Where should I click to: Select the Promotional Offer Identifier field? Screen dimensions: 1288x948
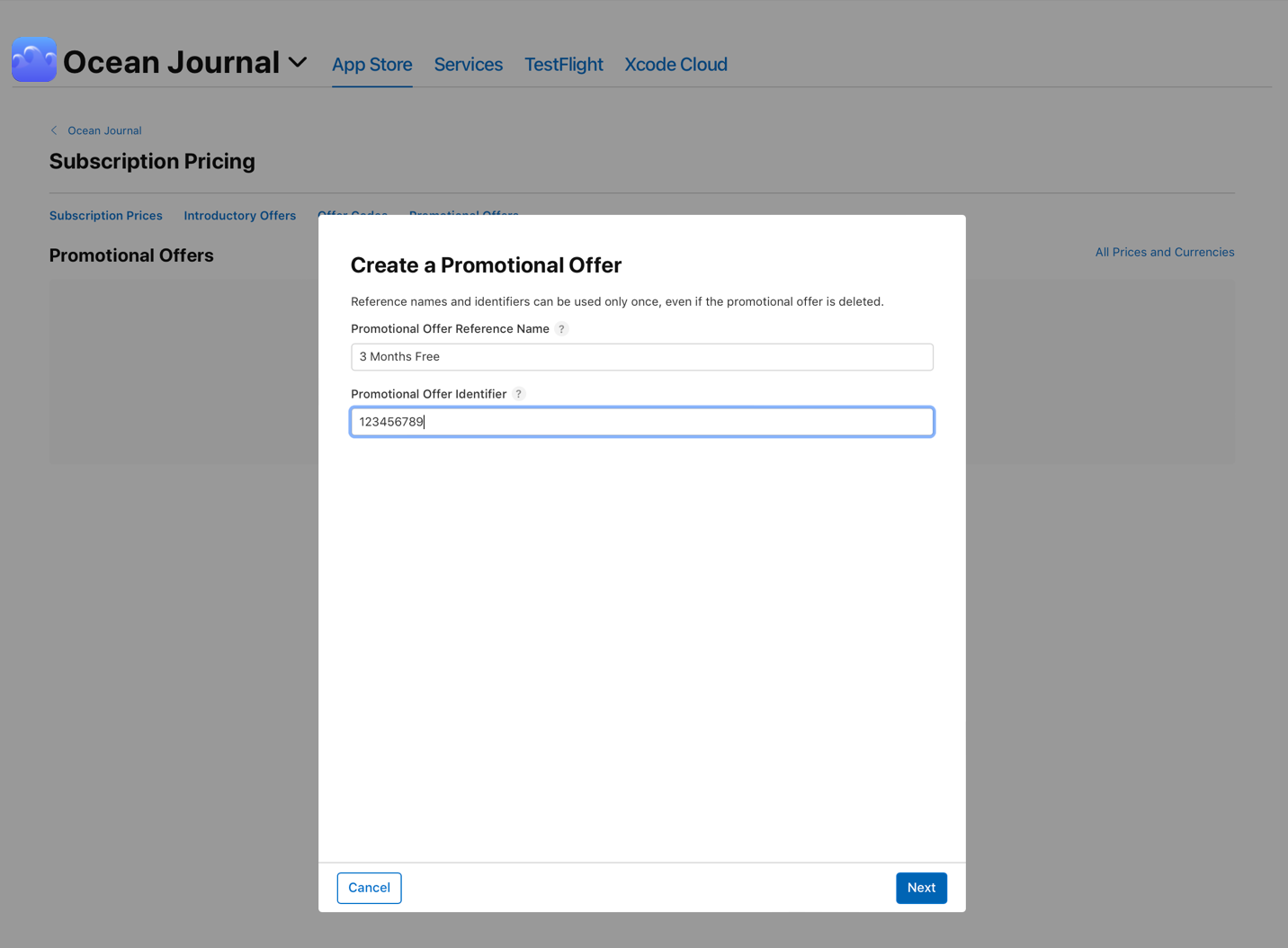[641, 422]
